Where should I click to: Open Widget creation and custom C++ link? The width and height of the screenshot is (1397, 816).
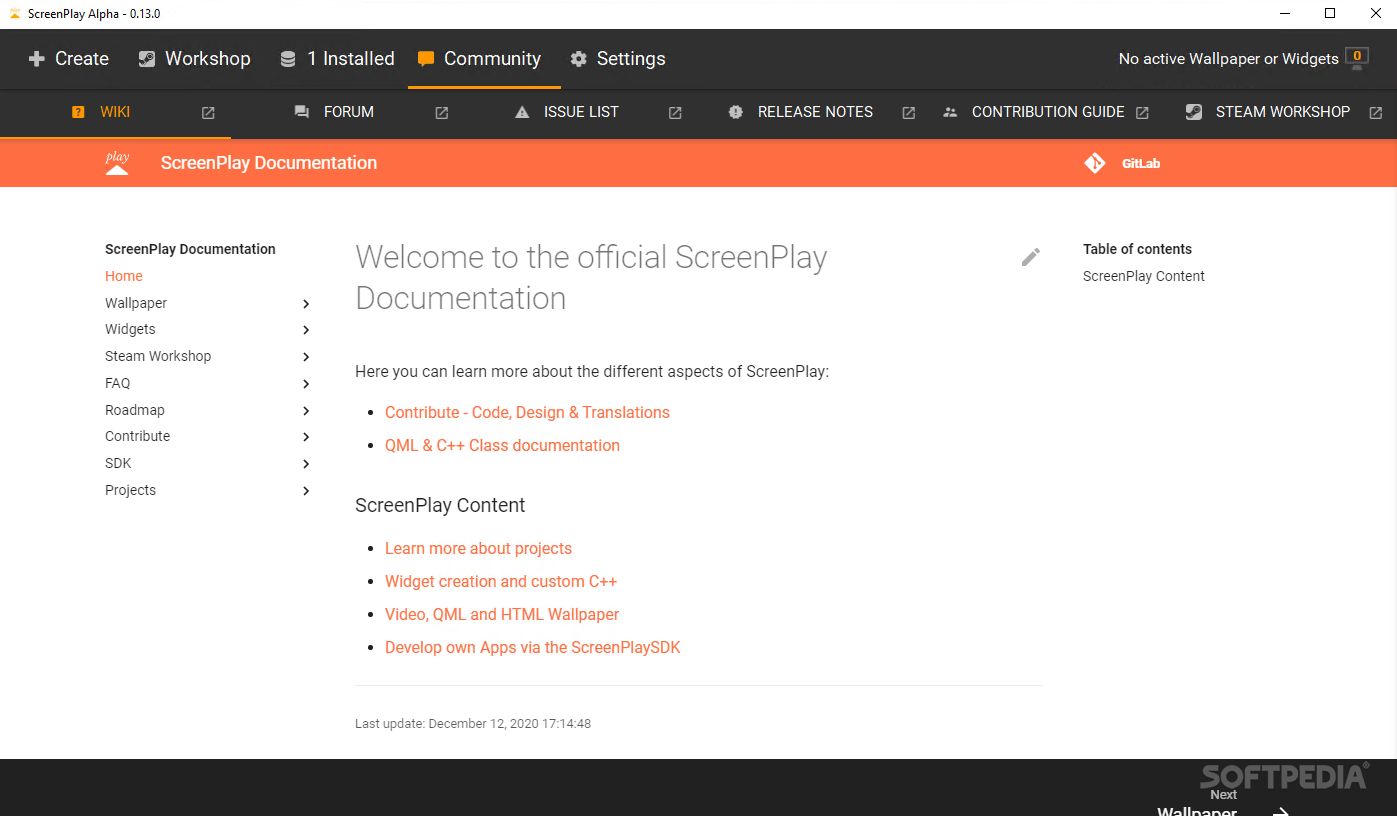click(x=501, y=581)
